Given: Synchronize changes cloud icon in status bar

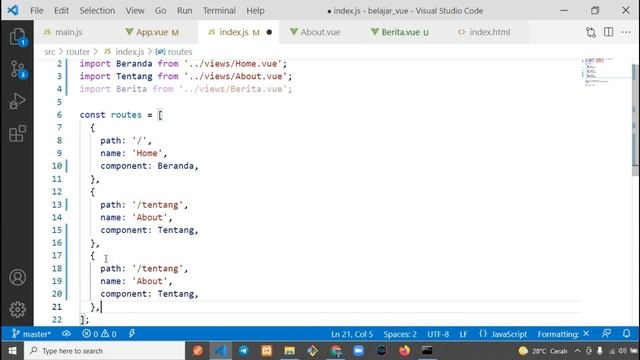Looking at the screenshot, I should click(66, 334).
